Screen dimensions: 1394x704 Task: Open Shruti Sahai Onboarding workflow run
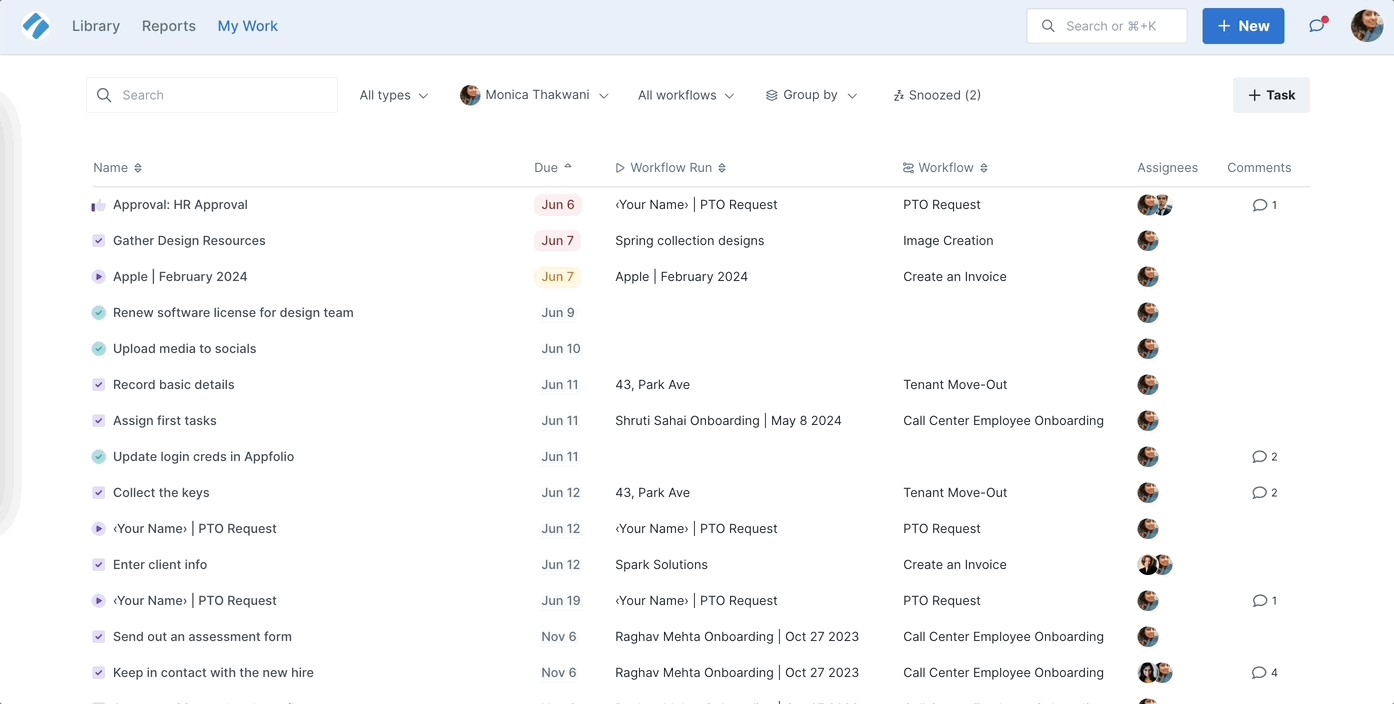click(728, 421)
